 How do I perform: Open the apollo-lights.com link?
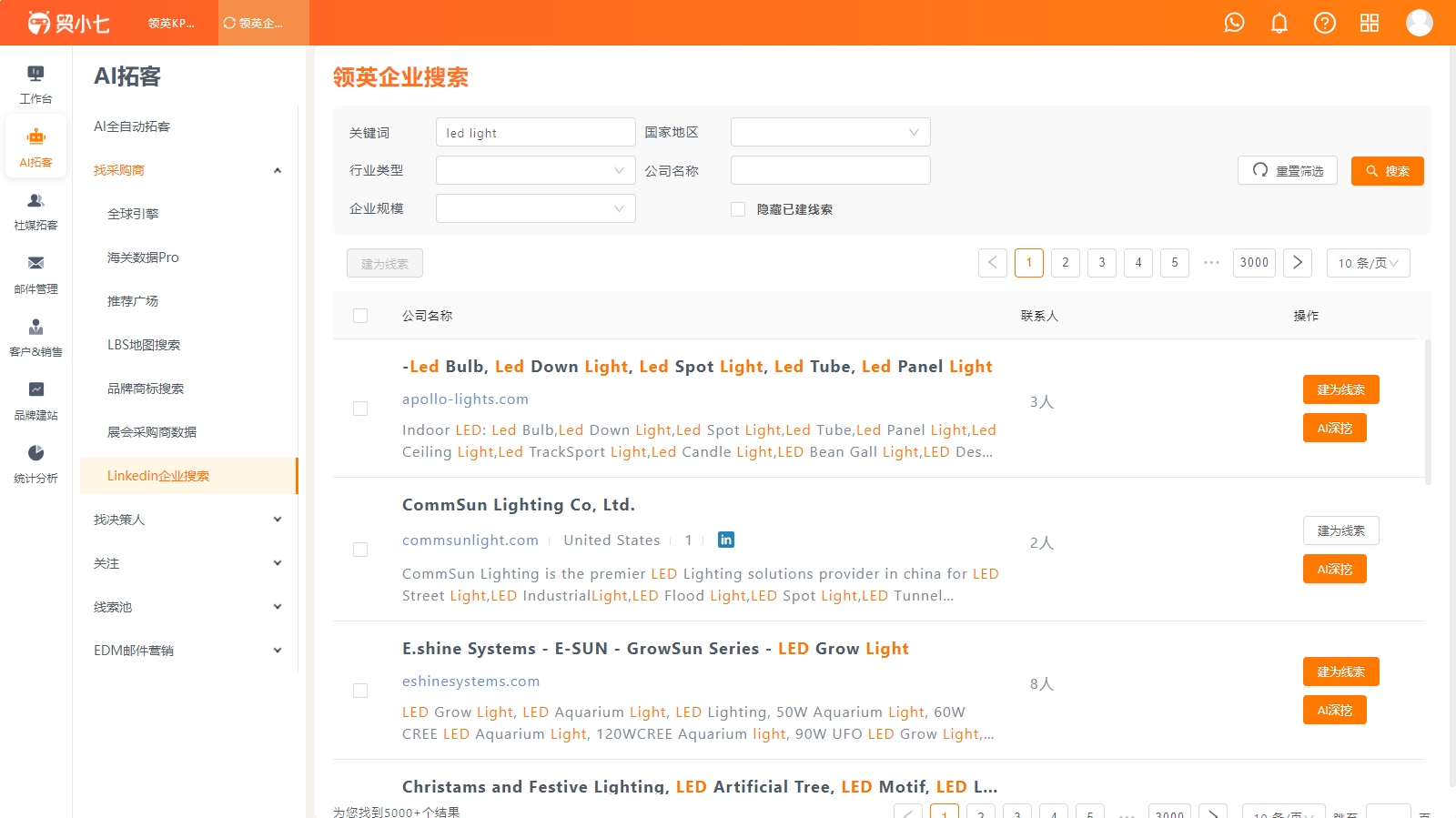465,399
